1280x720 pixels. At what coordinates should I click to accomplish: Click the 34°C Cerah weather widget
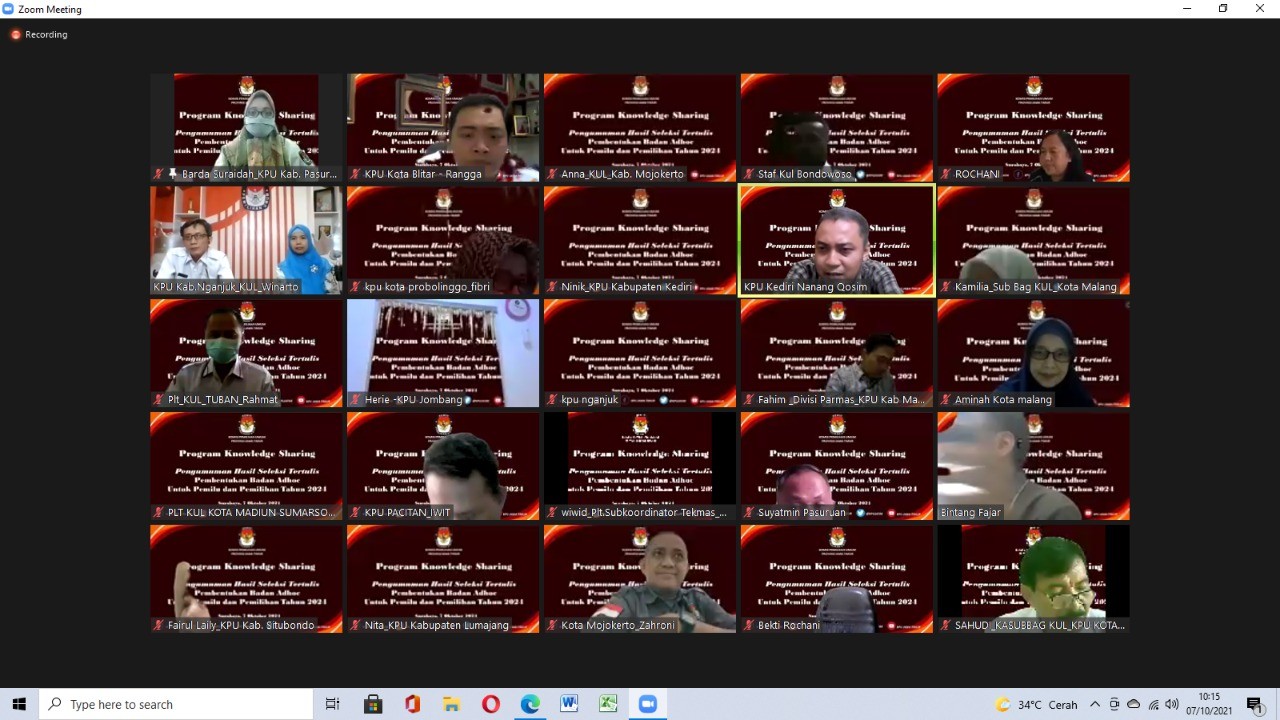[x=1036, y=704]
